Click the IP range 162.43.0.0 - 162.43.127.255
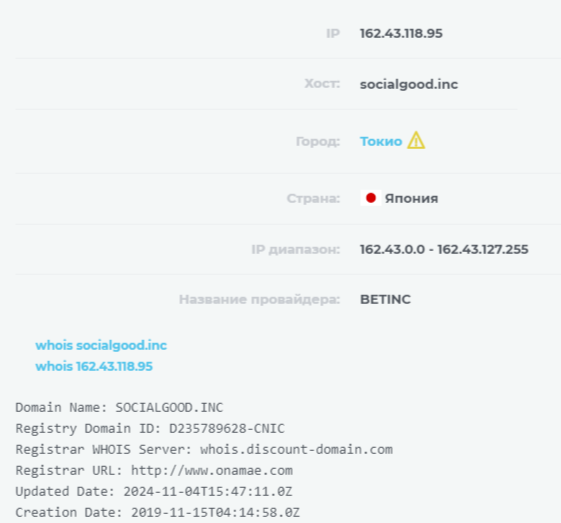The height and width of the screenshot is (523, 561). (444, 249)
